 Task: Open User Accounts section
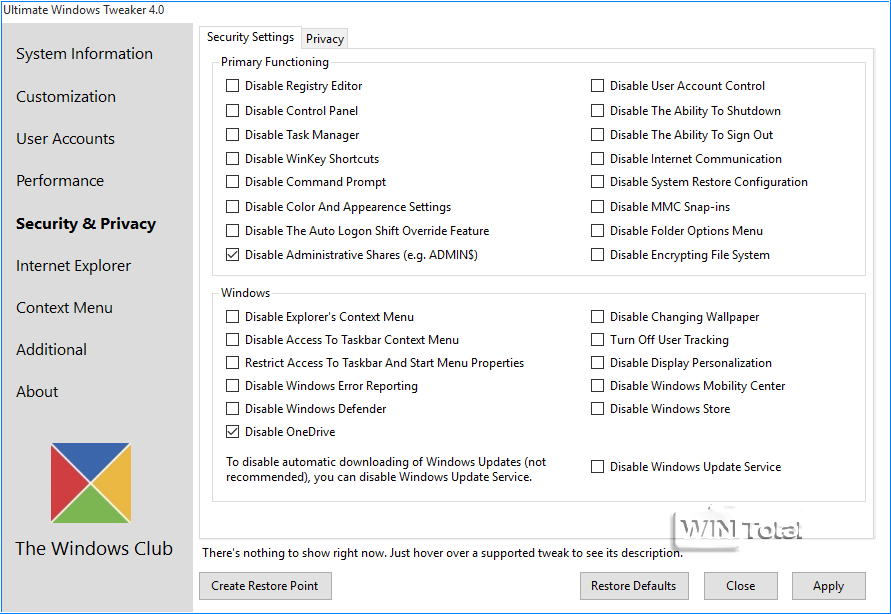65,139
